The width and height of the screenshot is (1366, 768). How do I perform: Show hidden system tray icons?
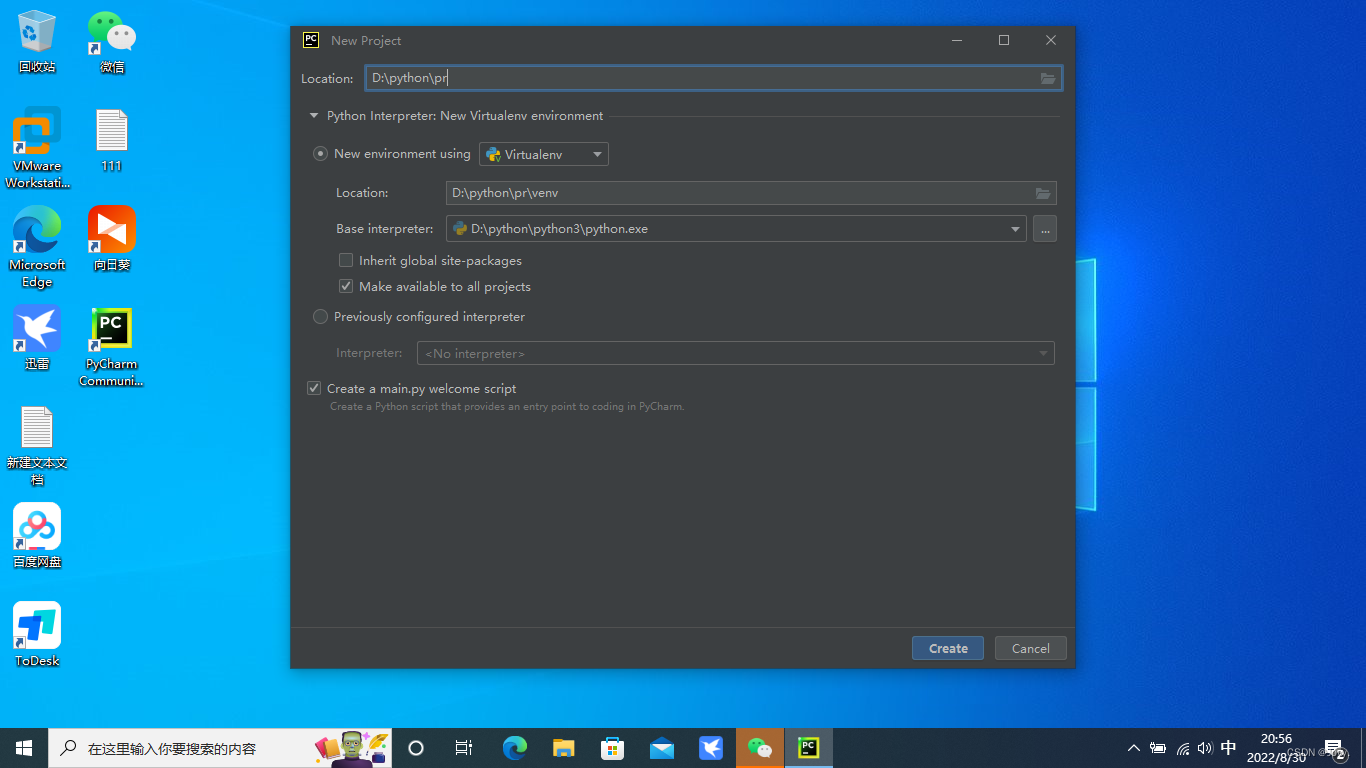(x=1133, y=748)
